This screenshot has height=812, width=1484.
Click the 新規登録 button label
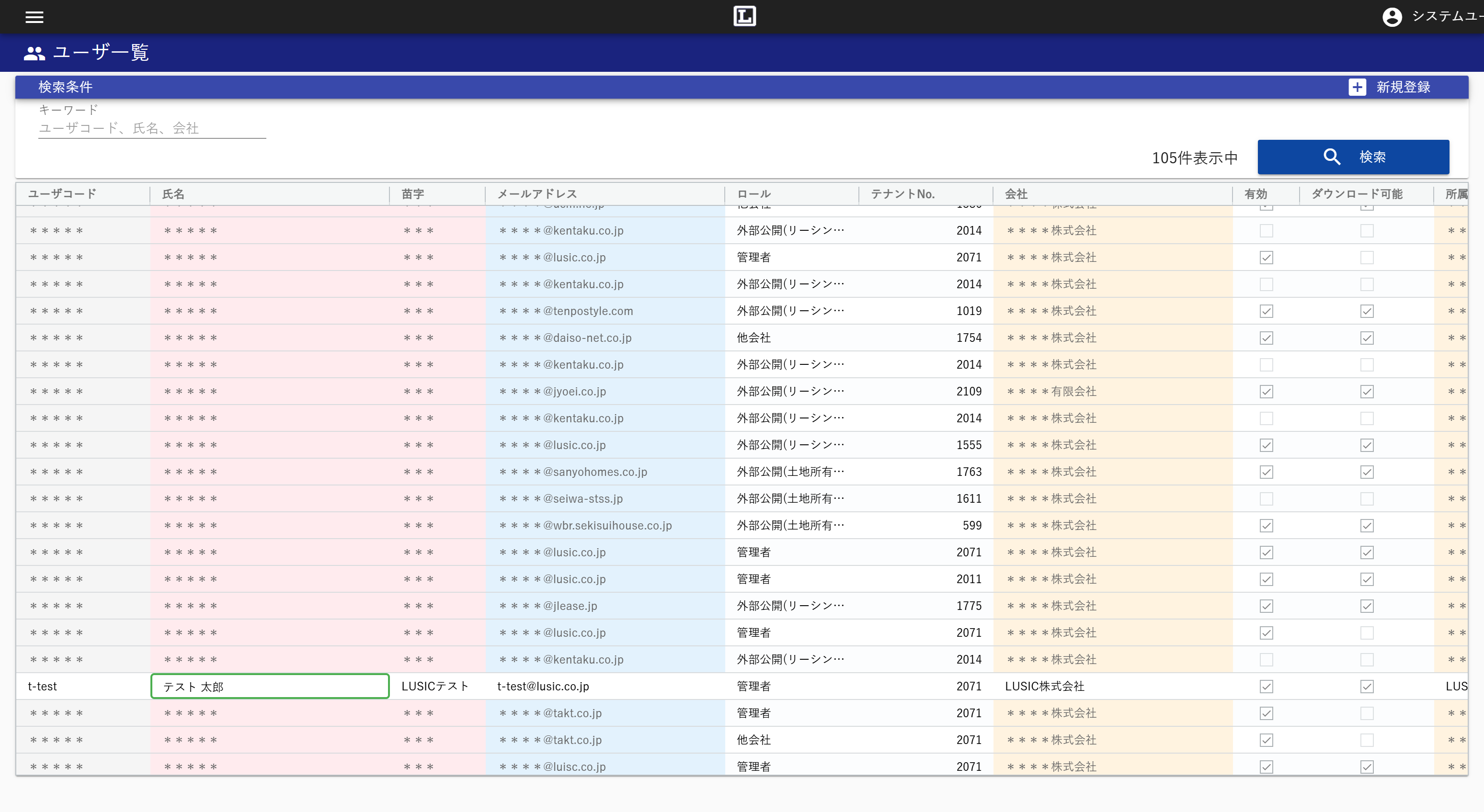pyautogui.click(x=1403, y=87)
